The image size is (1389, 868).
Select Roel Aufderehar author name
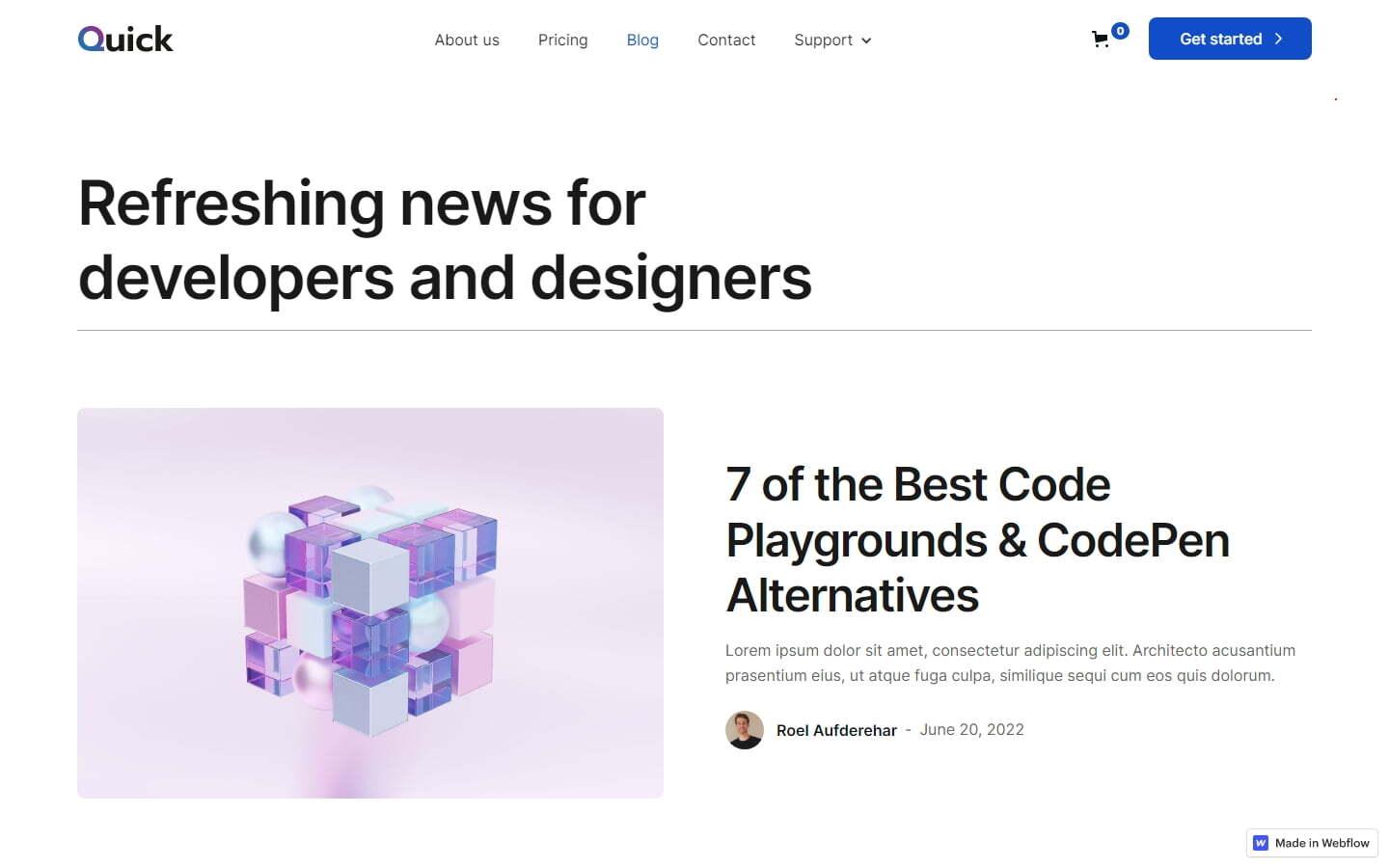(x=836, y=730)
